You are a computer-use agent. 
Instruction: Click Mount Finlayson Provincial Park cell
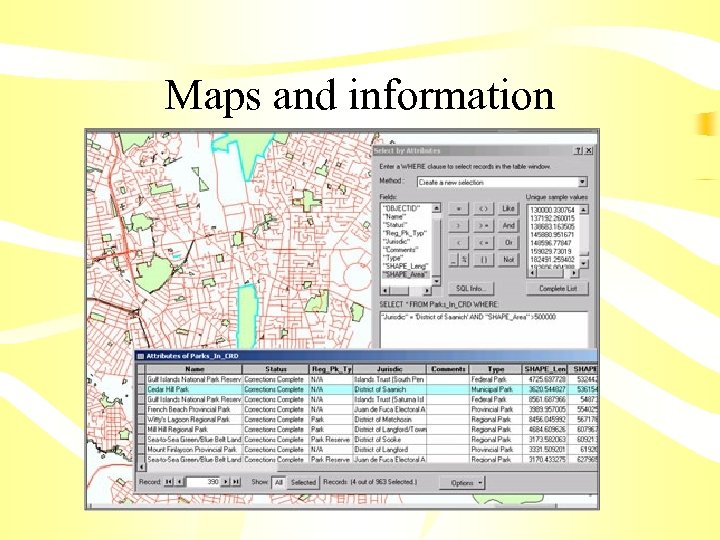point(194,450)
